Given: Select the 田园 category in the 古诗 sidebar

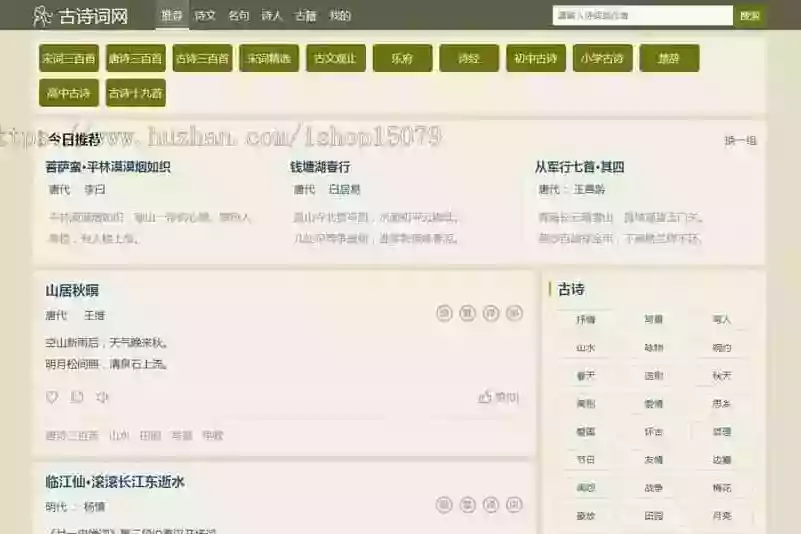Looking at the screenshot, I should pyautogui.click(x=653, y=516).
